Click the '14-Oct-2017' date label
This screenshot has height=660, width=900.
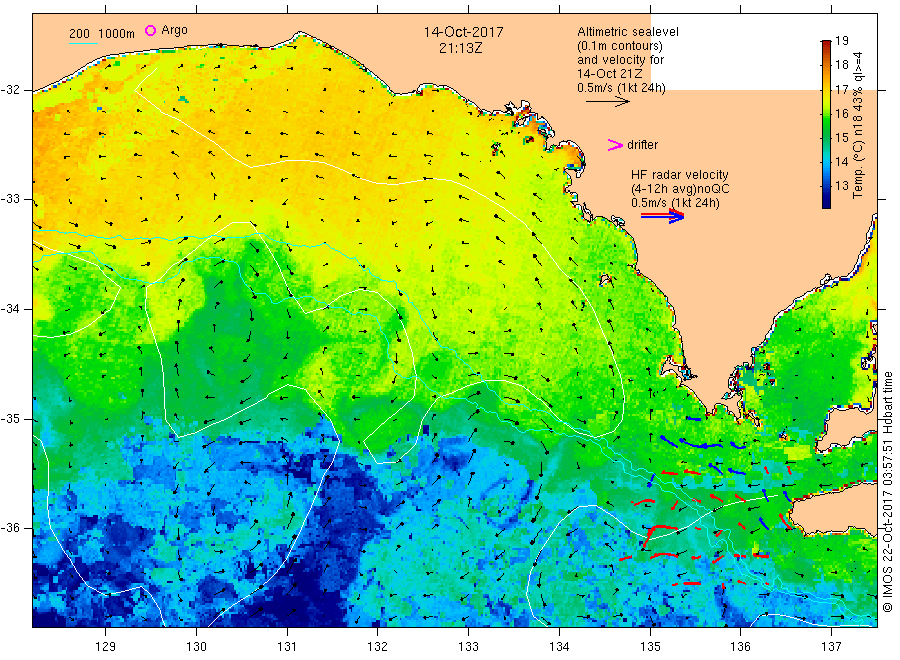click(x=463, y=32)
